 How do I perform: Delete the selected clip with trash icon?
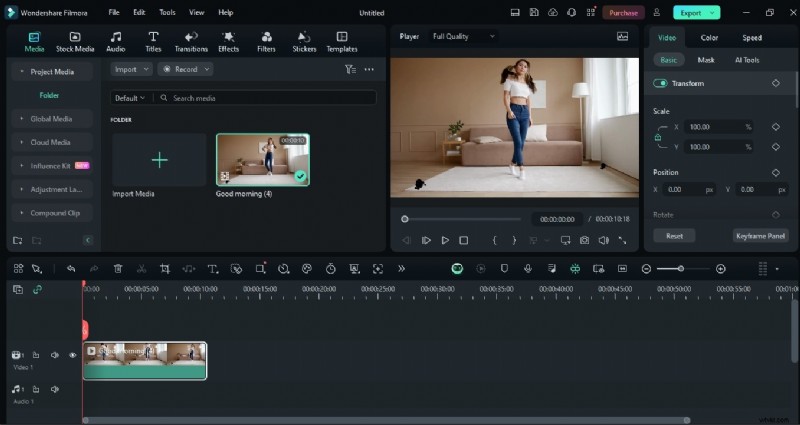point(118,269)
